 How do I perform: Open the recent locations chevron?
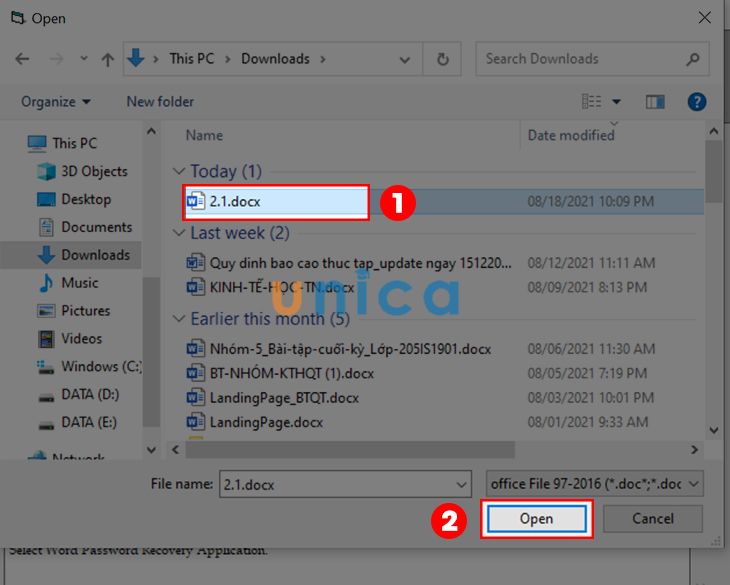click(84, 59)
